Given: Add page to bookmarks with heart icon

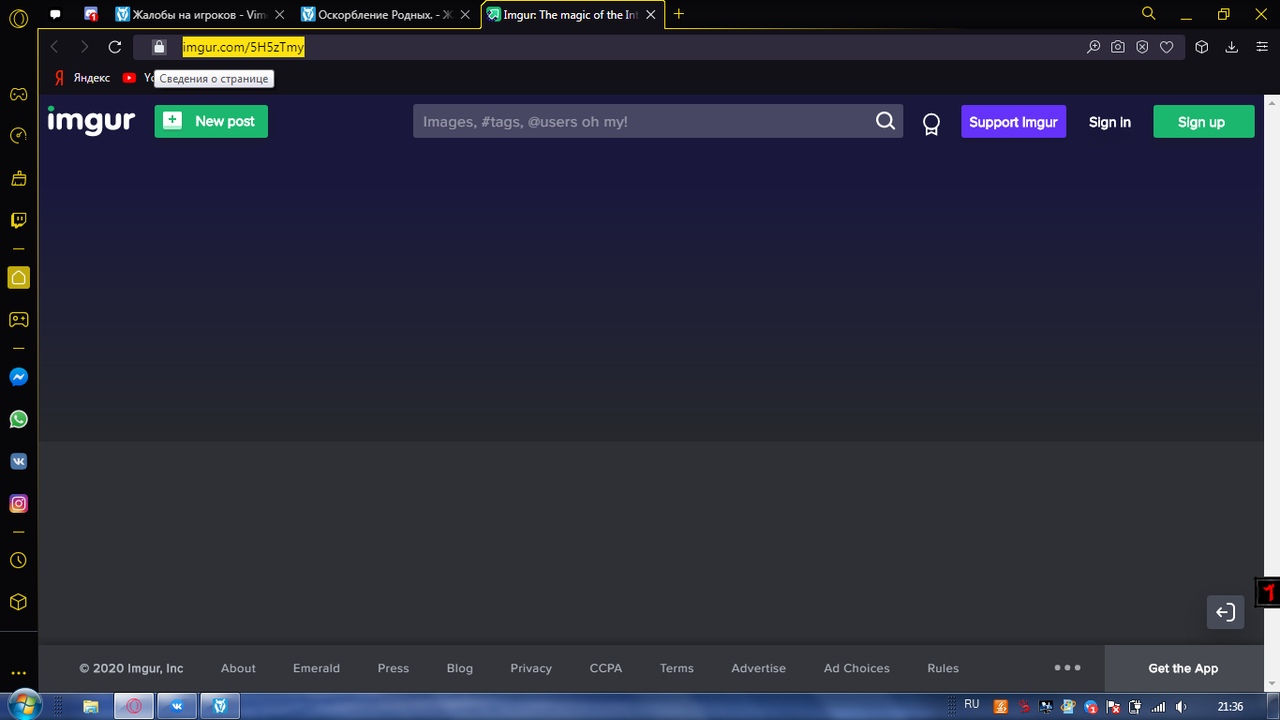Looking at the screenshot, I should point(1166,47).
